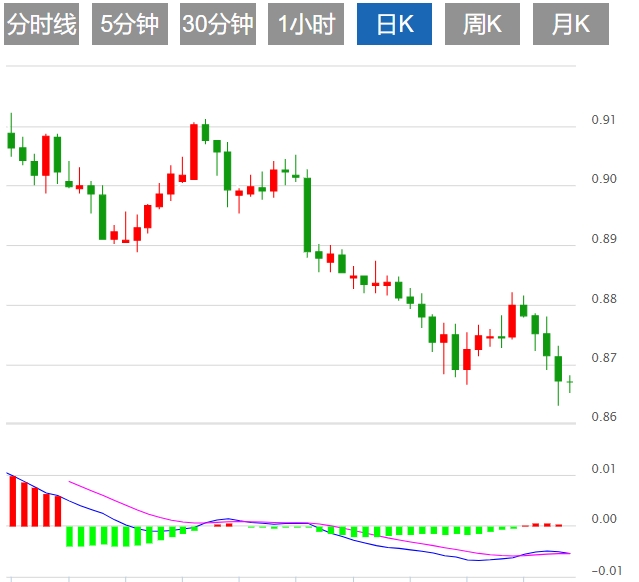This screenshot has width=639, height=582.
Task: Click the 0.91 price axis label
Action: tap(604, 120)
